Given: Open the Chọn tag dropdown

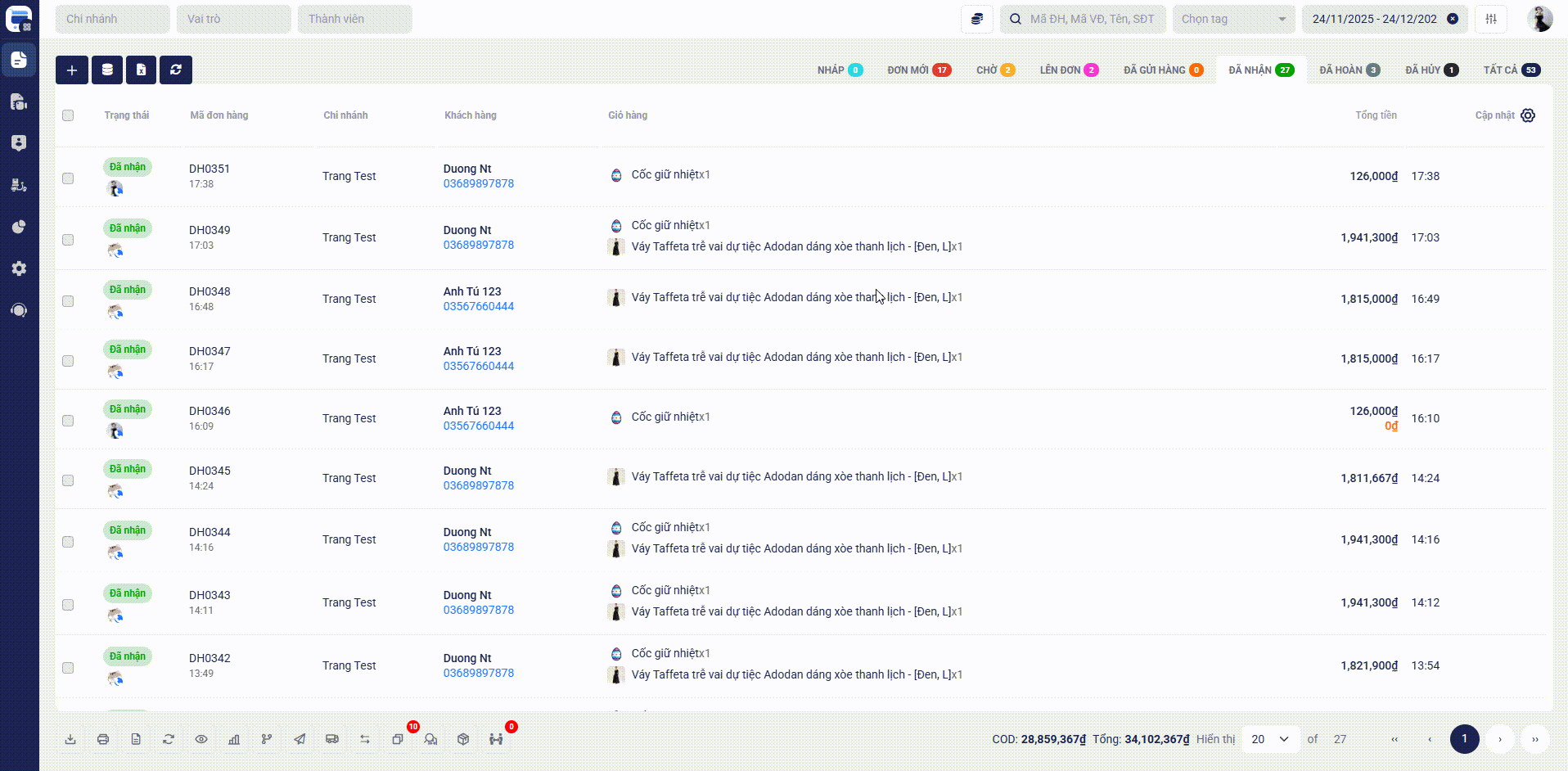Looking at the screenshot, I should click(x=1233, y=19).
